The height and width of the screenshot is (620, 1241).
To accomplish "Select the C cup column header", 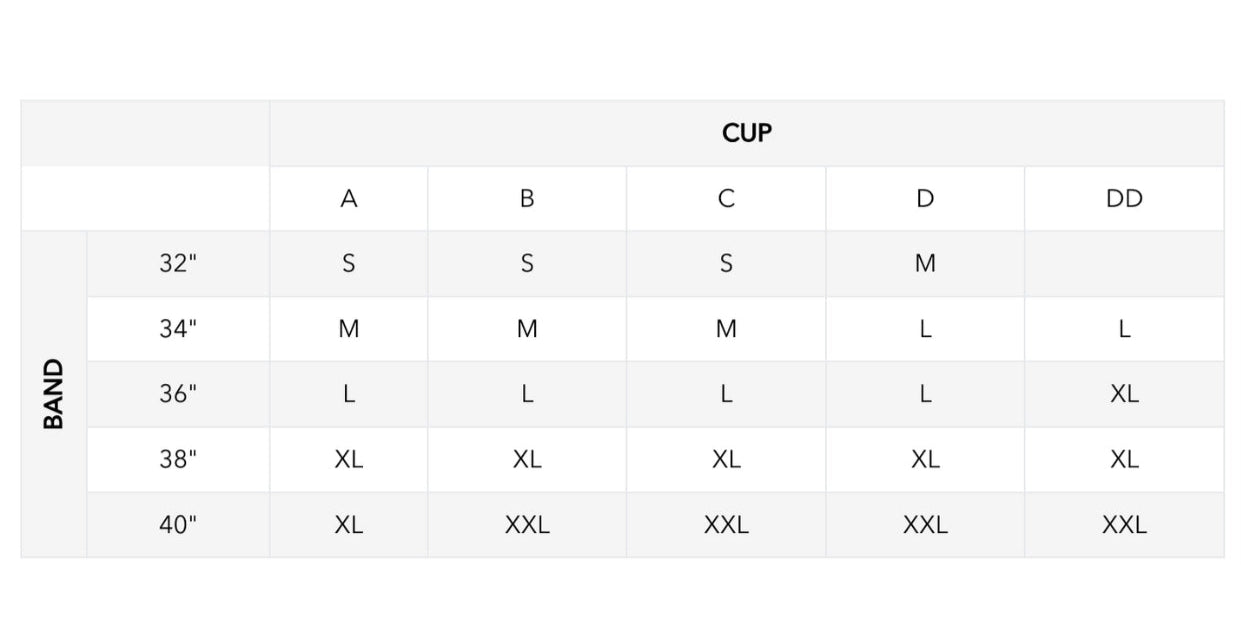I will point(726,199).
